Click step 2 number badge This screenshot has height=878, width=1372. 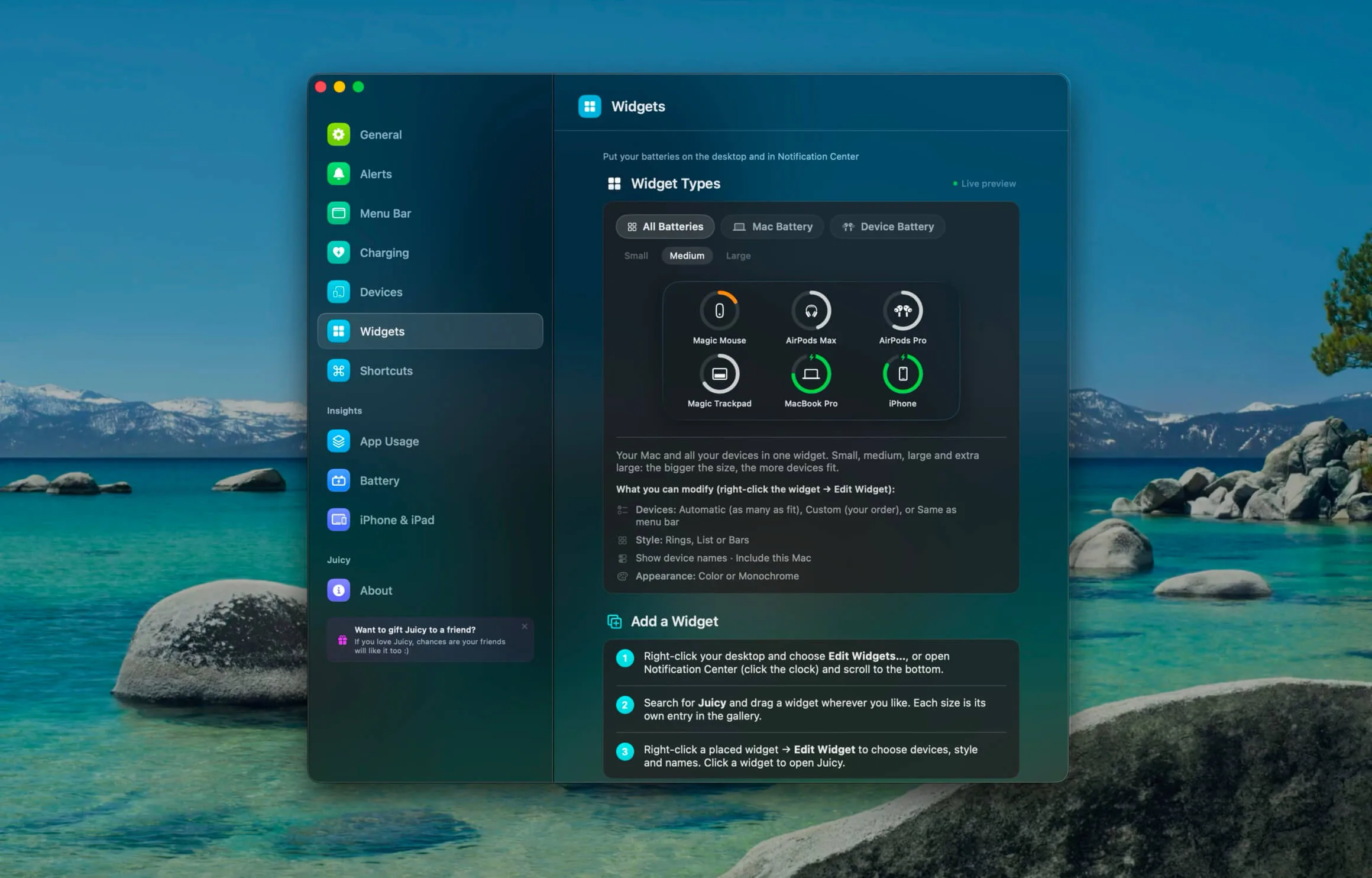point(625,705)
